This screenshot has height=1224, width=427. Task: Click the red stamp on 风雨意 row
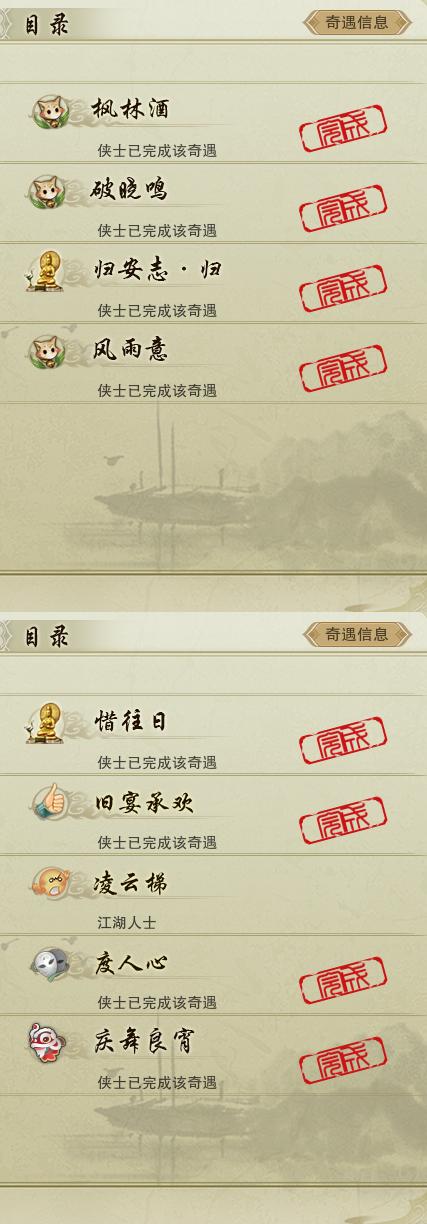343,368
